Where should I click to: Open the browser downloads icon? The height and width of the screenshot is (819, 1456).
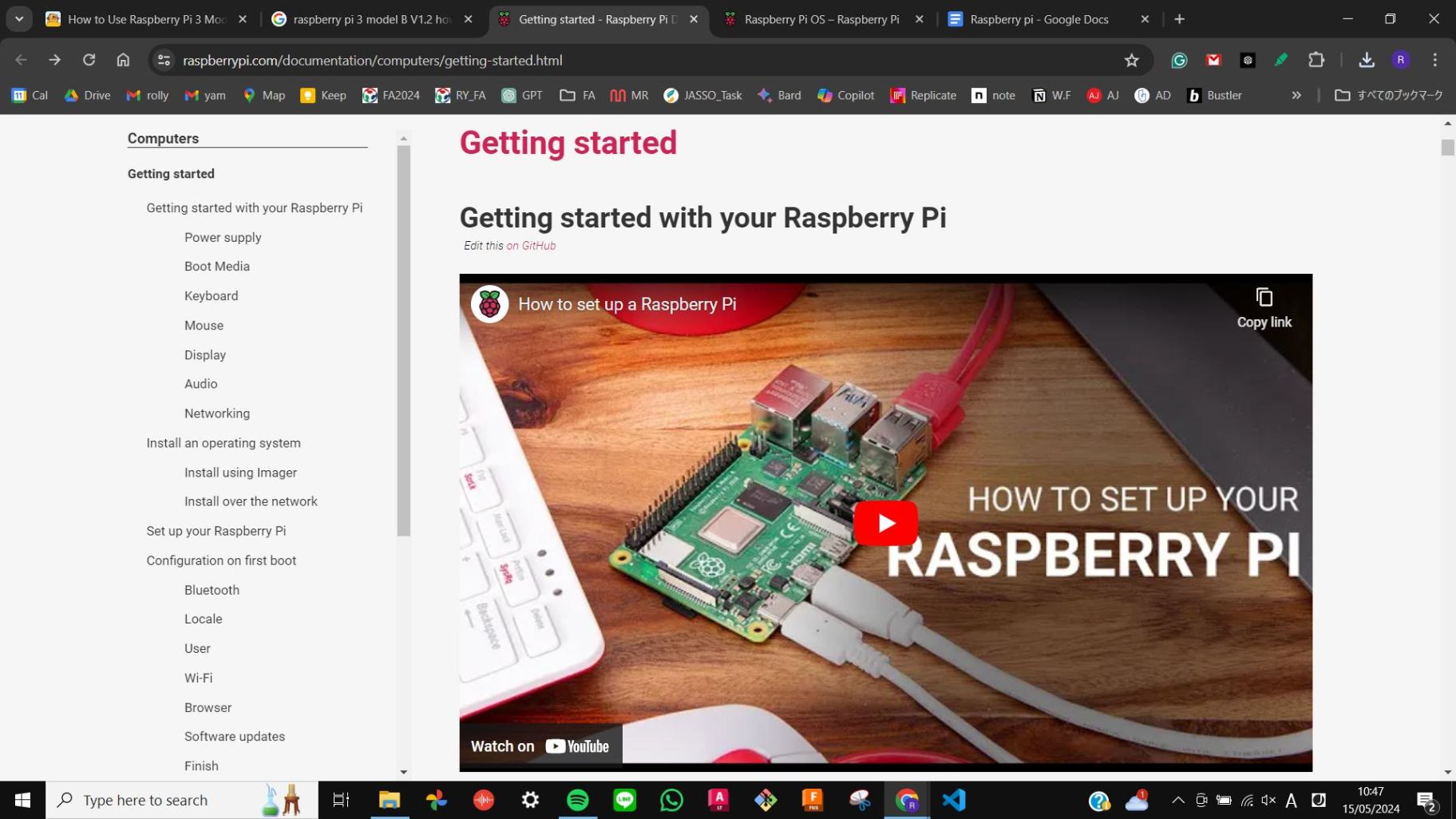tap(1367, 60)
